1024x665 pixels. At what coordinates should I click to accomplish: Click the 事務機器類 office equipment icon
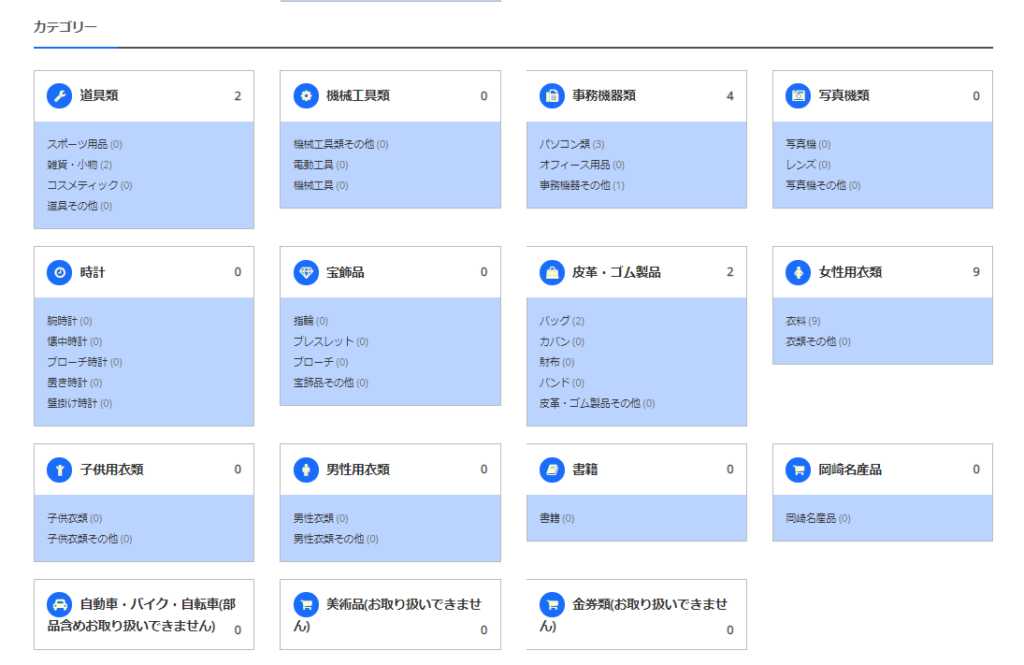[x=552, y=96]
